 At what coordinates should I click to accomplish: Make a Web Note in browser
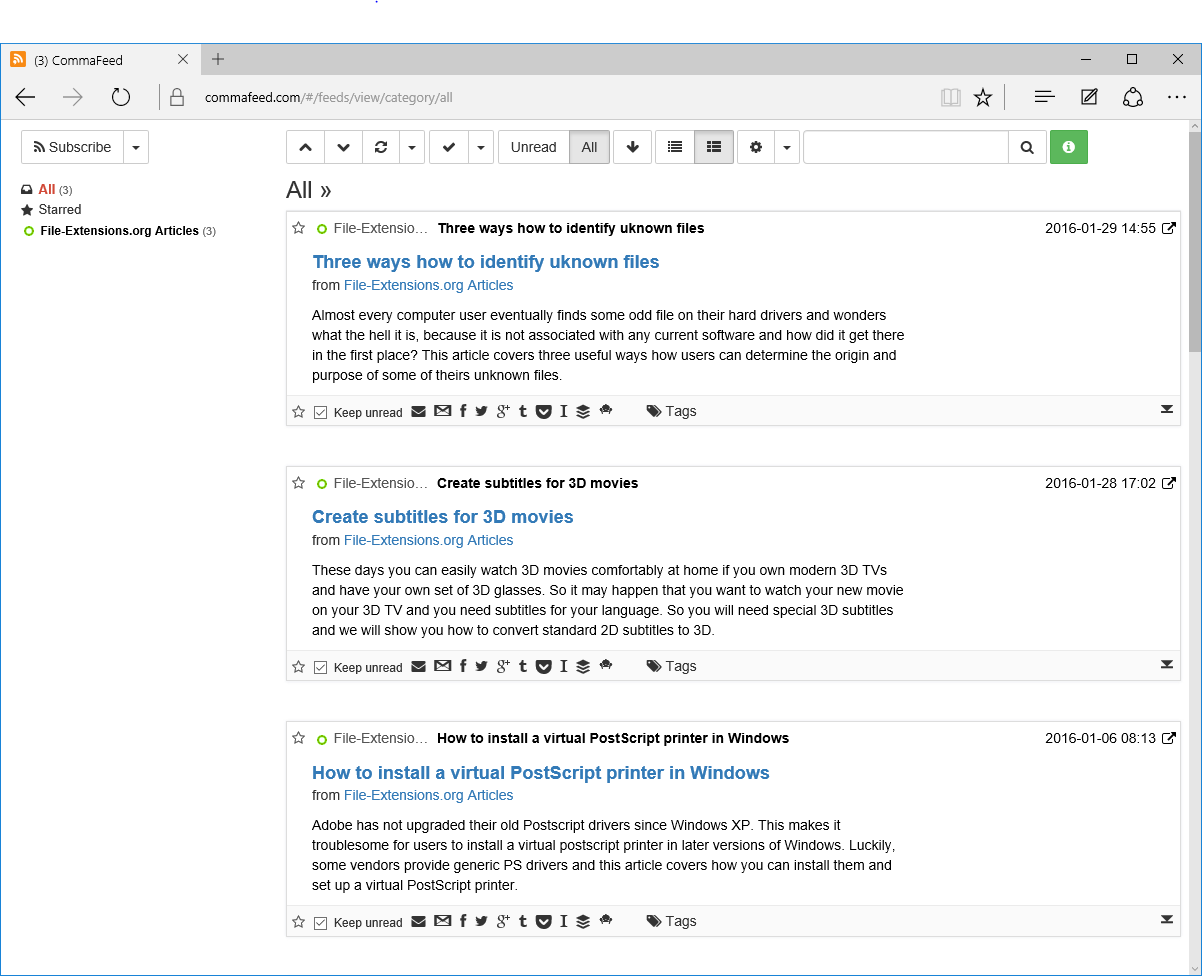pos(1089,97)
